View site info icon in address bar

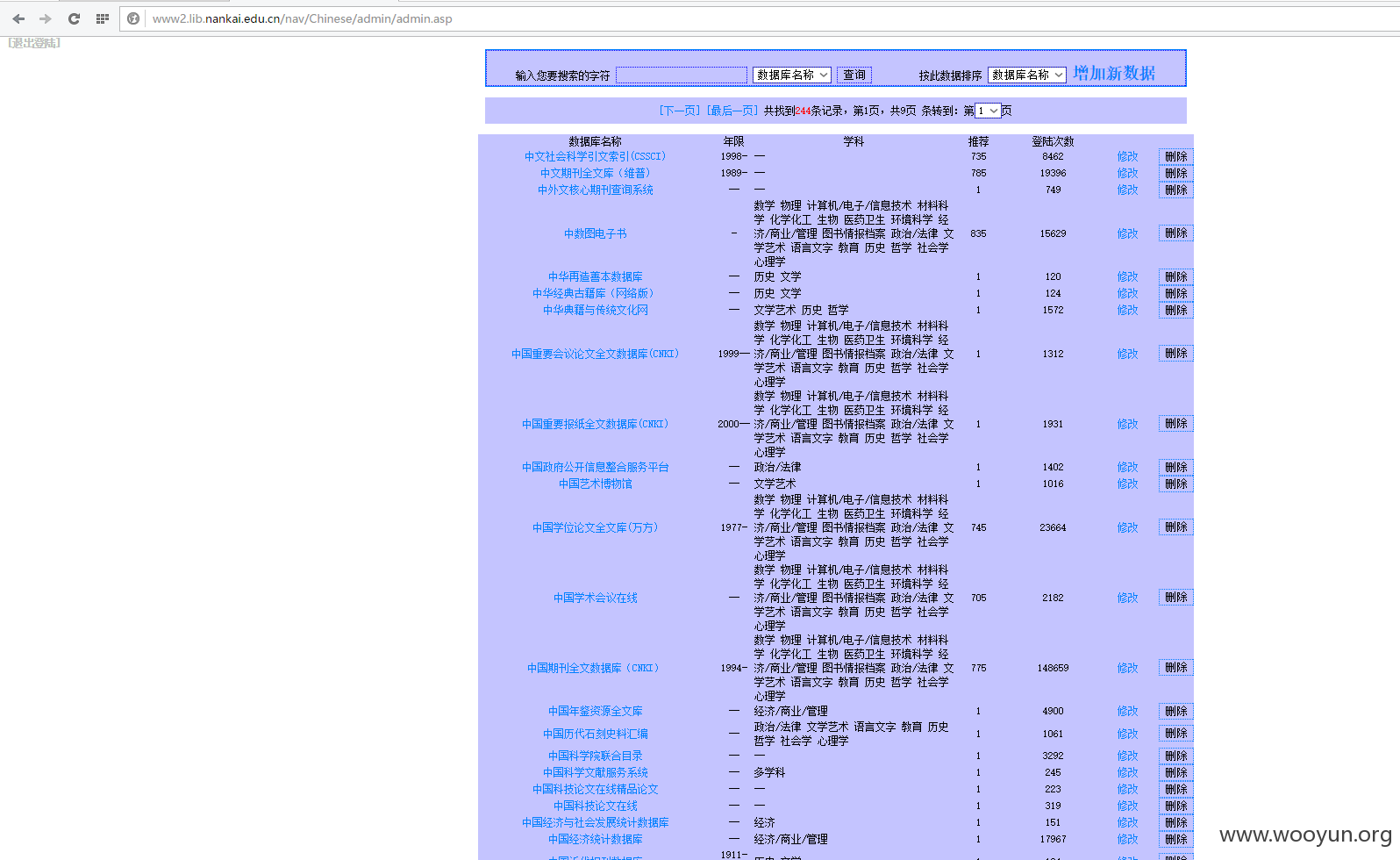[133, 18]
